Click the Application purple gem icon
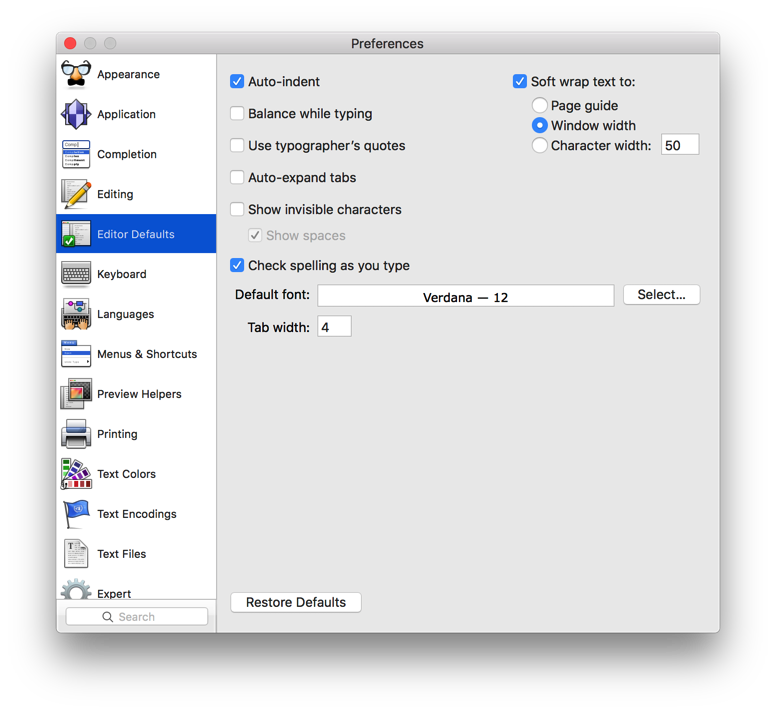The height and width of the screenshot is (713, 776). 76,114
